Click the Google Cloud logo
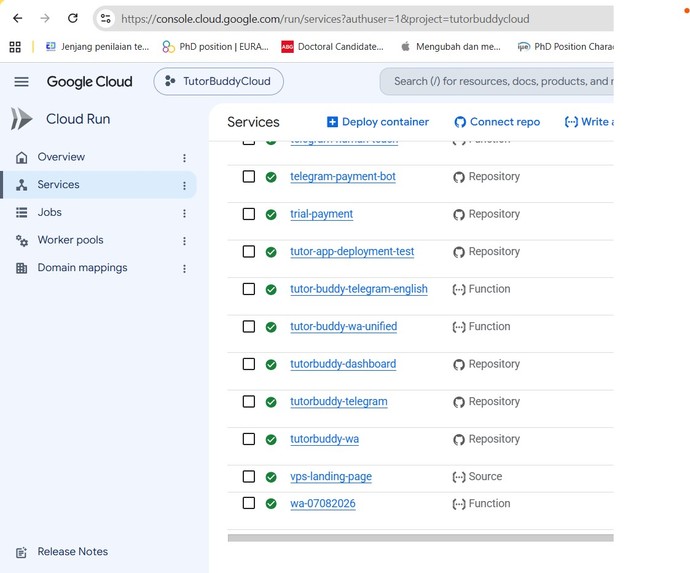The height and width of the screenshot is (573, 690). tap(89, 81)
